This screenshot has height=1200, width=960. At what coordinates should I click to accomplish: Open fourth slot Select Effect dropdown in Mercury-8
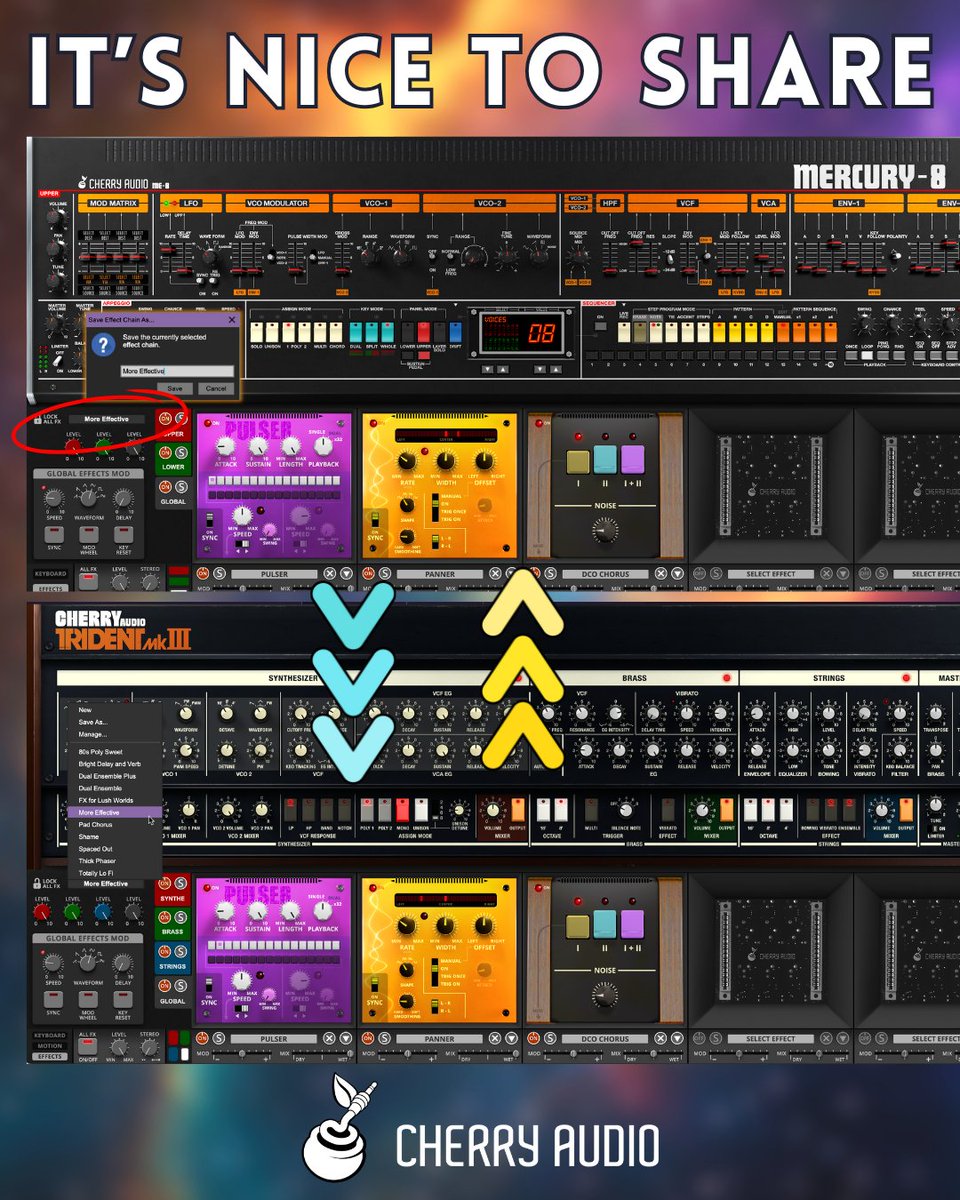point(843,573)
